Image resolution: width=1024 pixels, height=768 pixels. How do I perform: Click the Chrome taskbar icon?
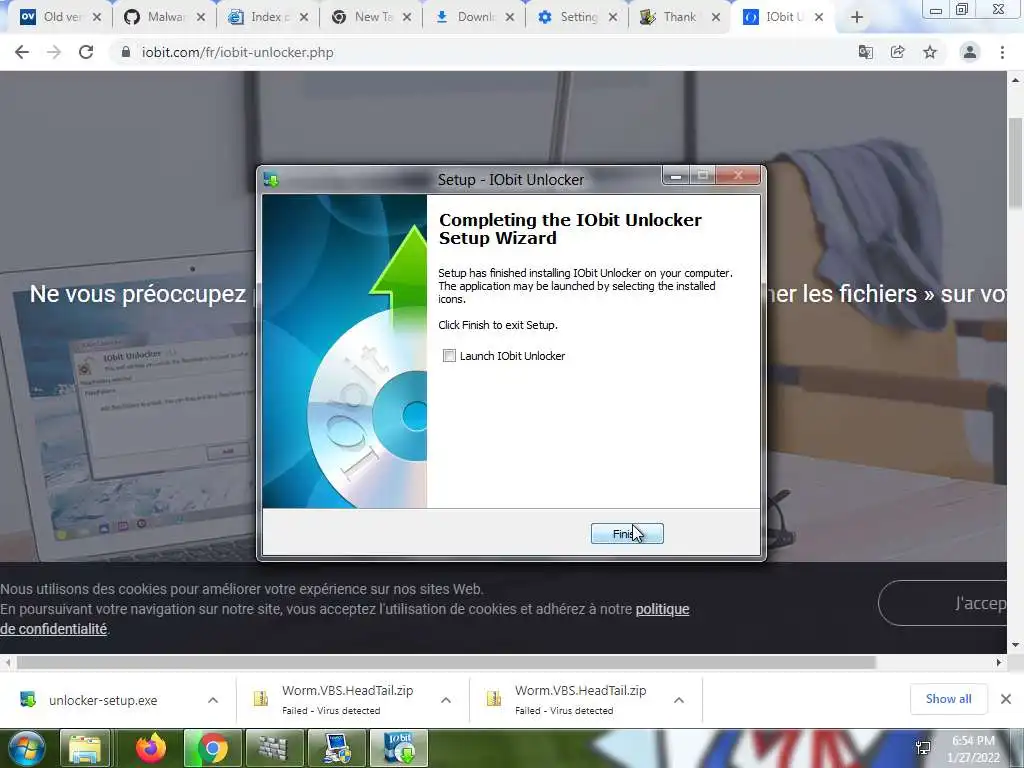(212, 748)
